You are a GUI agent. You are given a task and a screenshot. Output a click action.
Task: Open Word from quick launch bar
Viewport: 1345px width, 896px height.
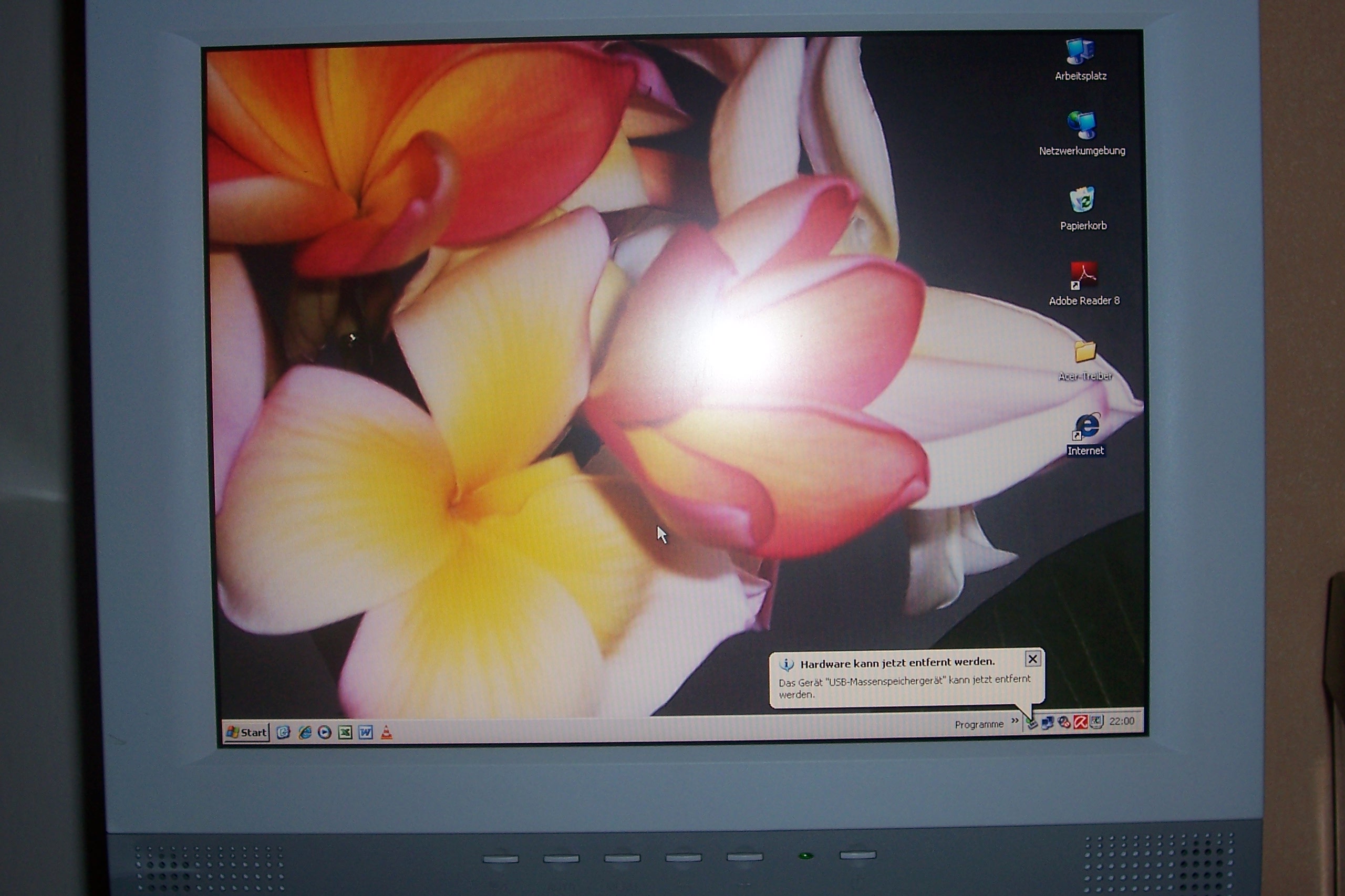pos(366,733)
